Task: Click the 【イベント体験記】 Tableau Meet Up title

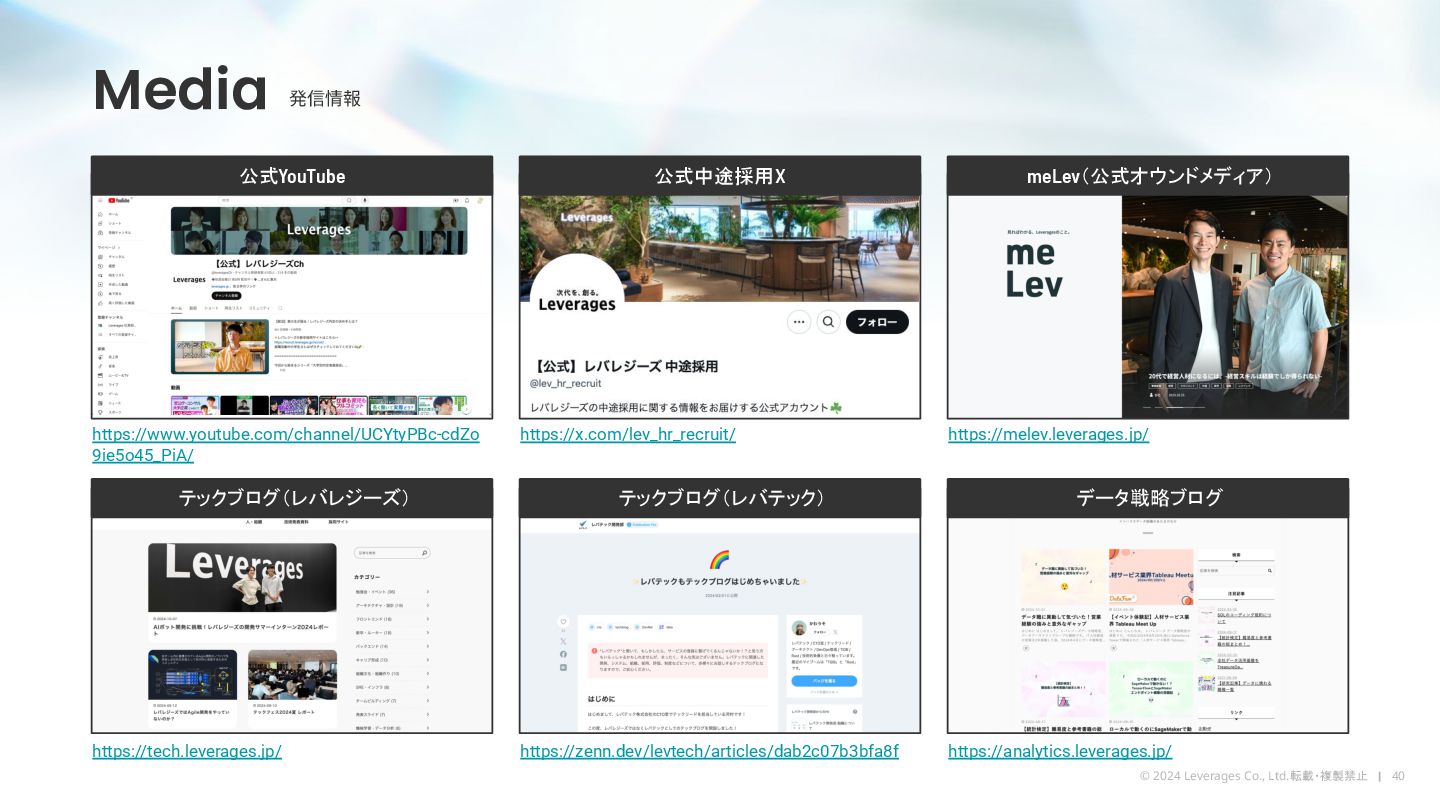Action: tap(1151, 620)
